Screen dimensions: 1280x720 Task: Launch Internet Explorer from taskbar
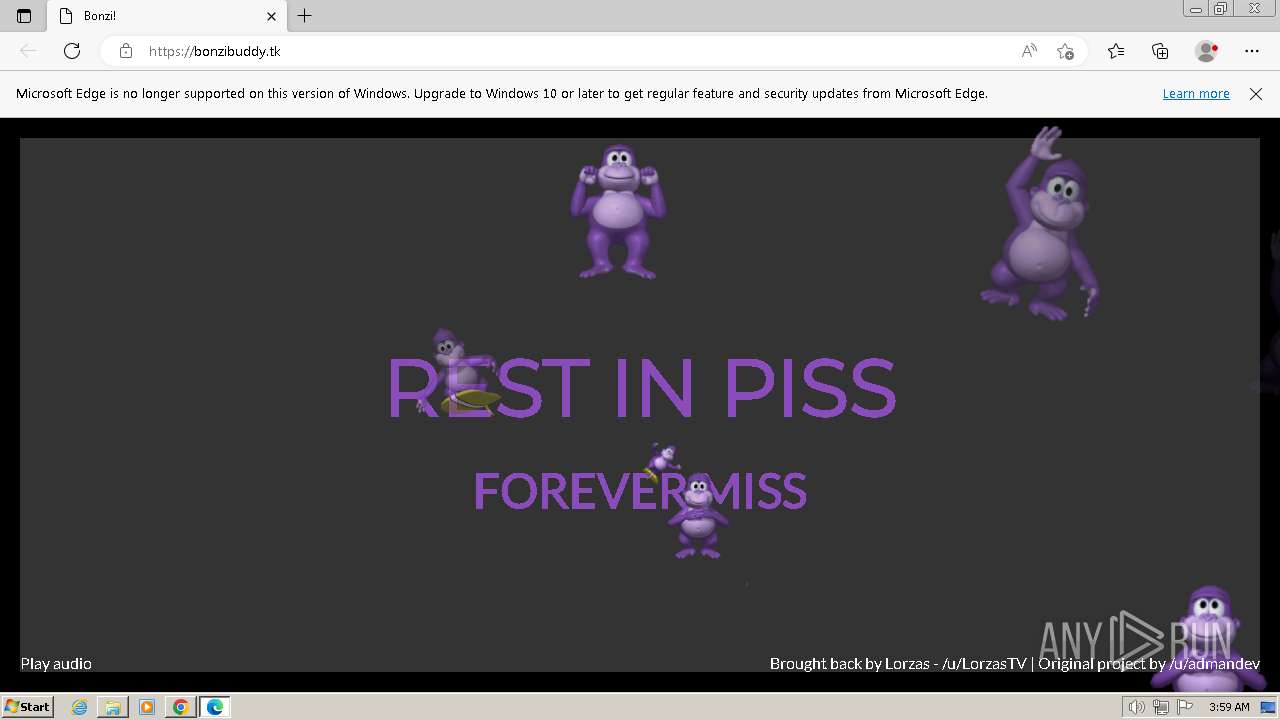point(80,707)
